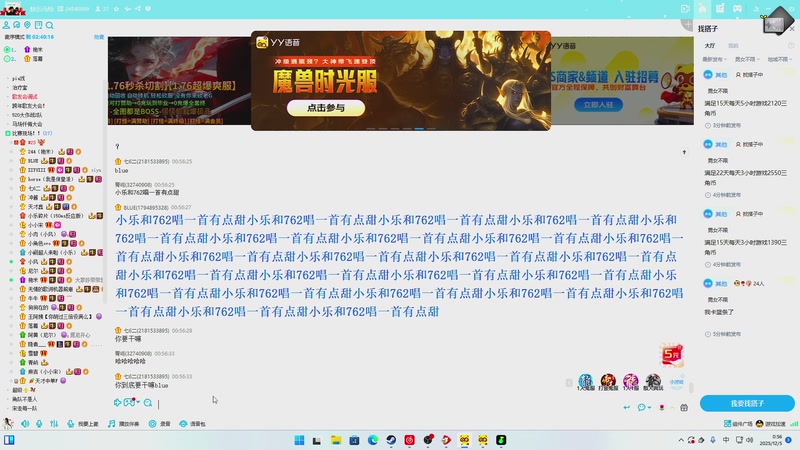The height and width of the screenshot is (450, 800).
Task: Open Microsoft Edge from taskbar
Action: coord(372,440)
